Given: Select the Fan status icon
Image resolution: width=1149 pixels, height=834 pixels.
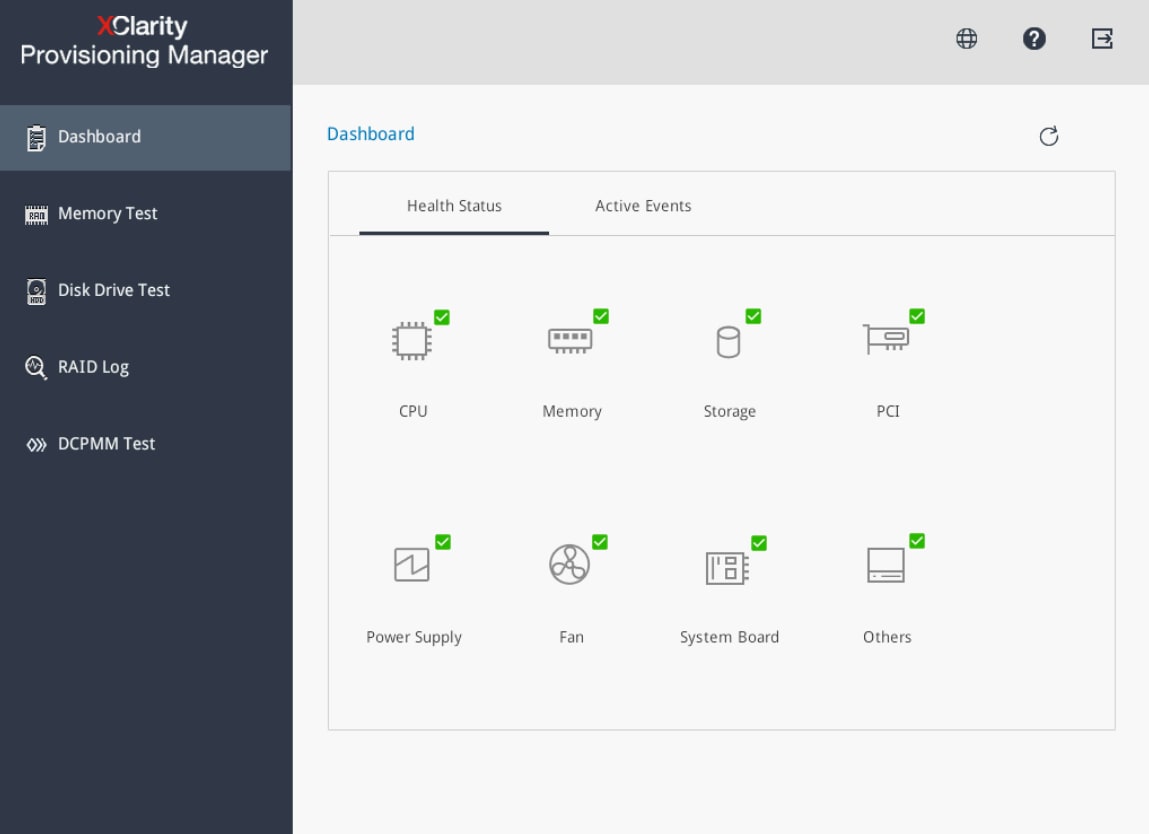Looking at the screenshot, I should click(x=570, y=565).
